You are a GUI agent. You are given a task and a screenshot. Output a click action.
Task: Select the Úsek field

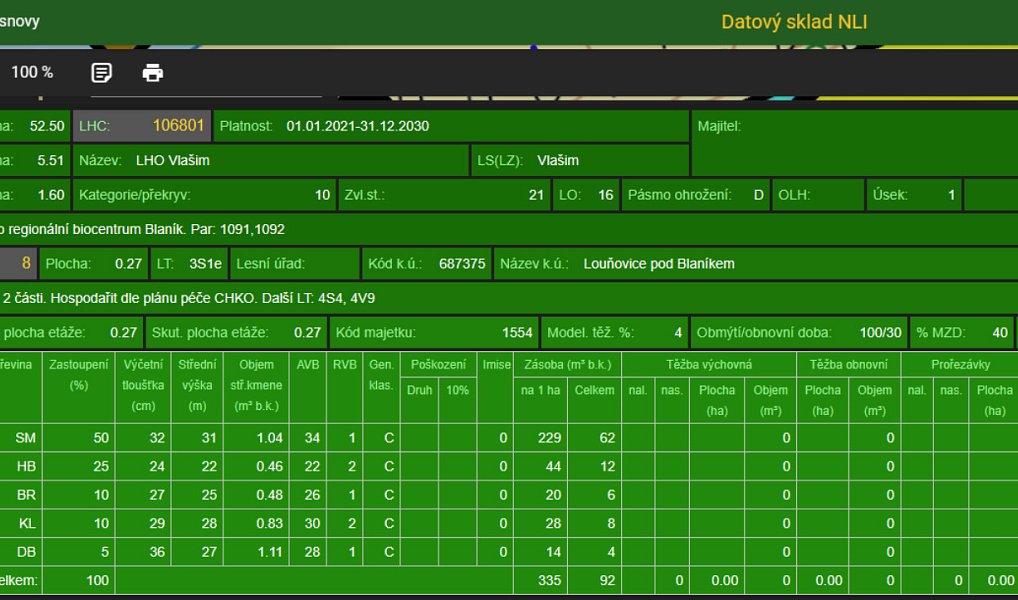tap(914, 195)
